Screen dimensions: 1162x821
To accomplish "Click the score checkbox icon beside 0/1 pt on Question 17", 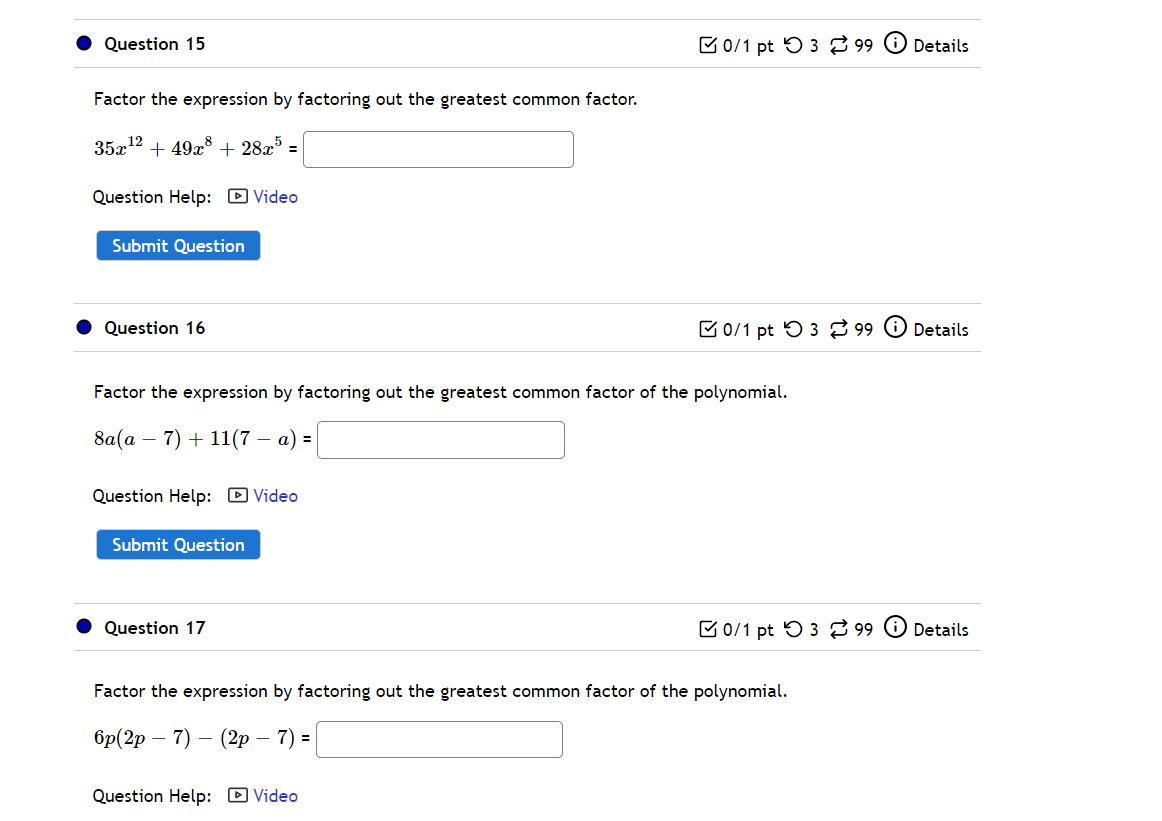I will tap(709, 629).
